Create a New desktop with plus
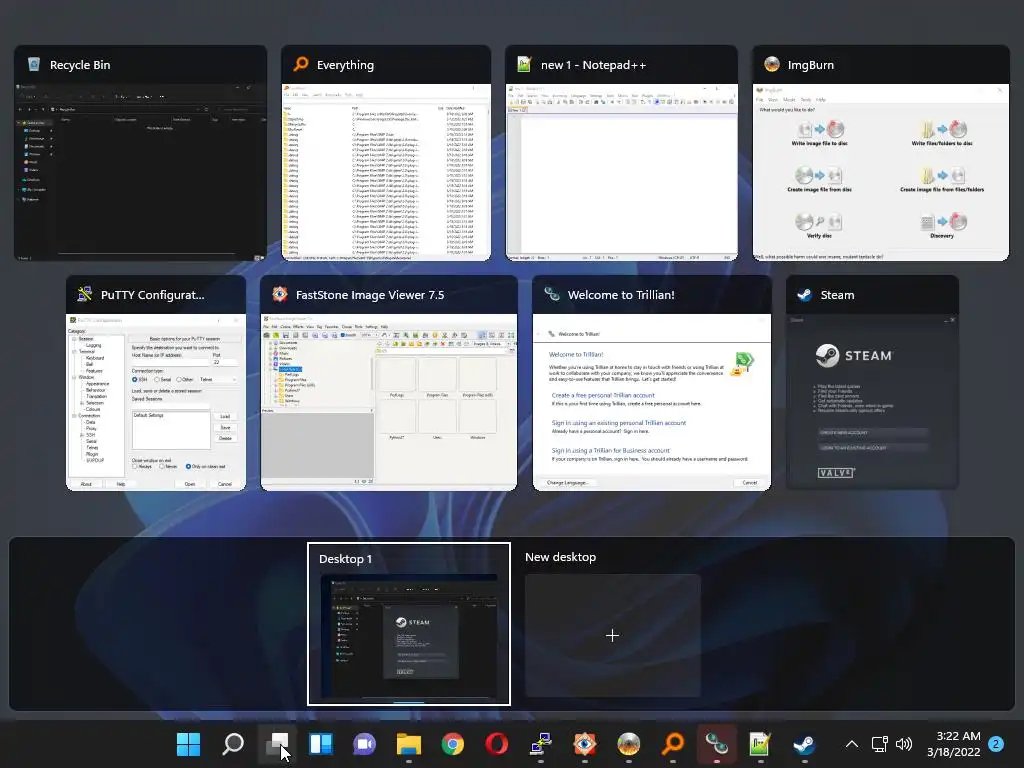This screenshot has height=768, width=1024. tap(613, 635)
